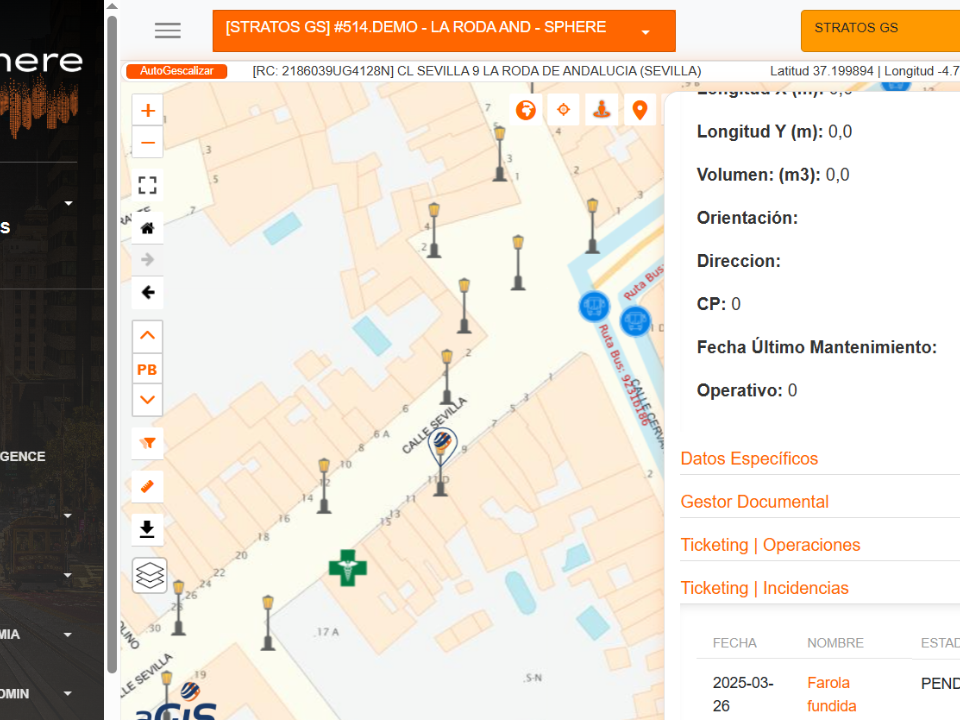Click the AutoGescalizar button
Screen dimensions: 960x720
(x=176, y=71)
